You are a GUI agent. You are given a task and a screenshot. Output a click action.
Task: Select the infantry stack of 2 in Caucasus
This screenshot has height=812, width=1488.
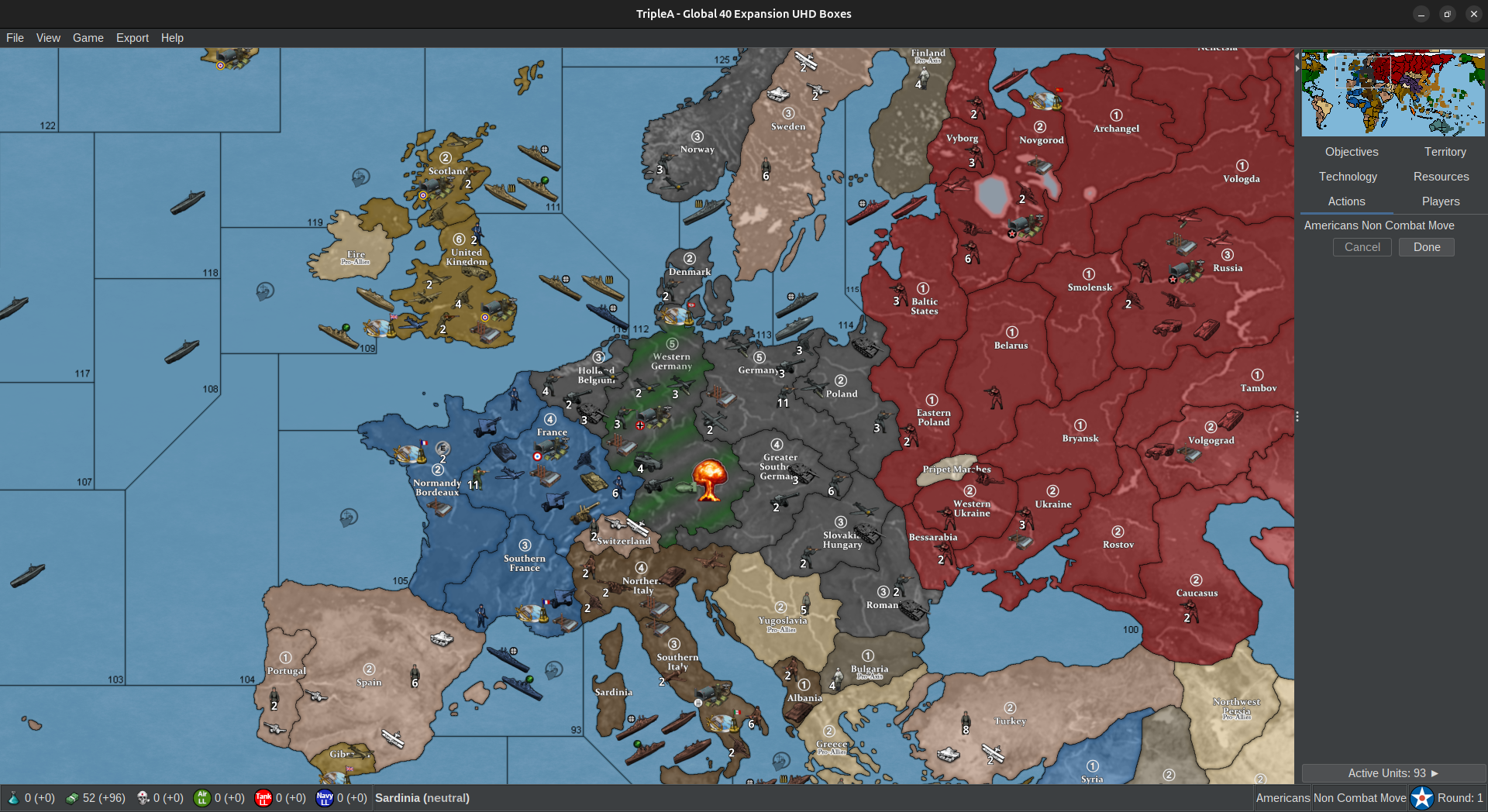1192,612
